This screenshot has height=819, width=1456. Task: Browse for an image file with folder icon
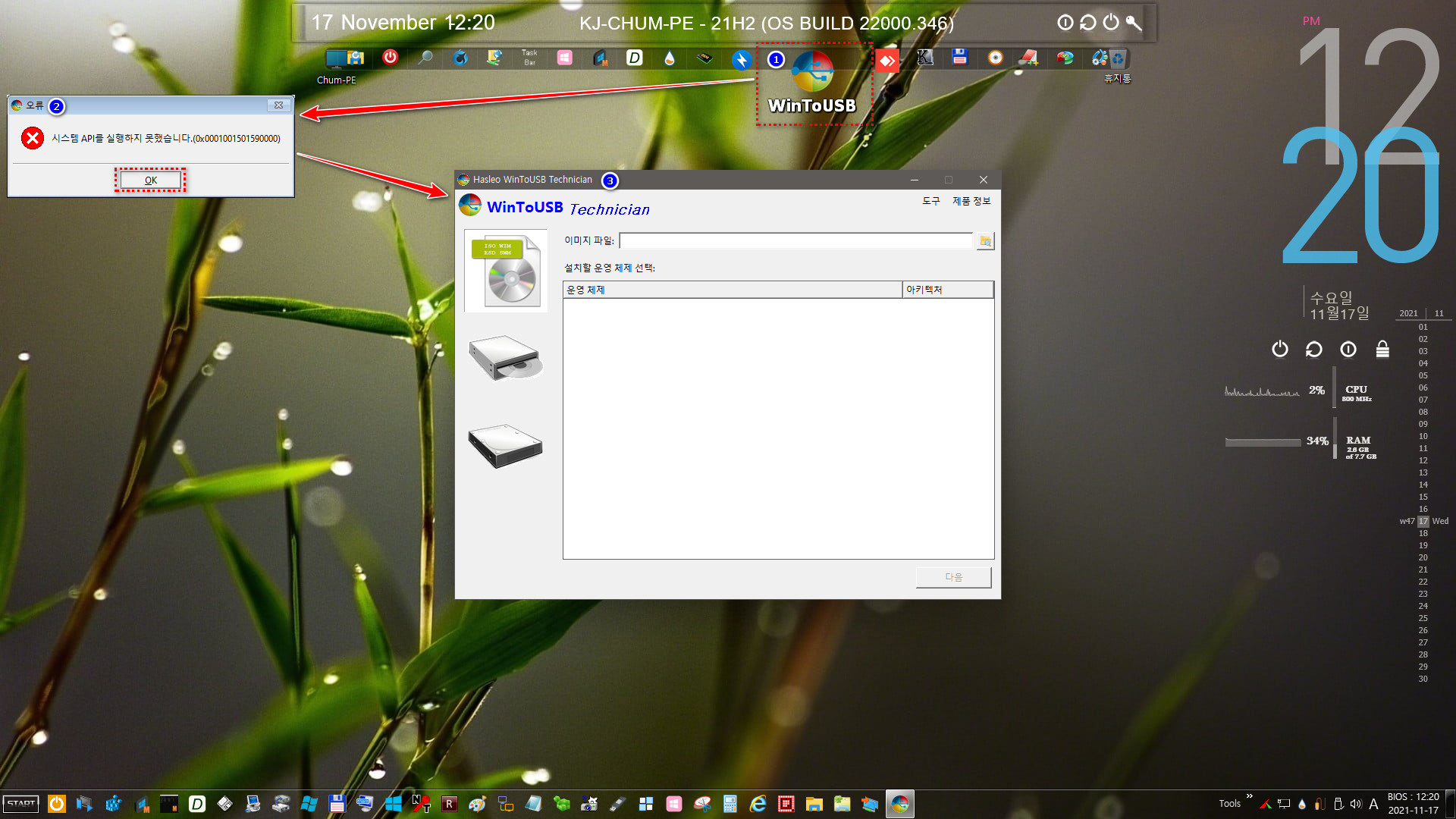[985, 241]
